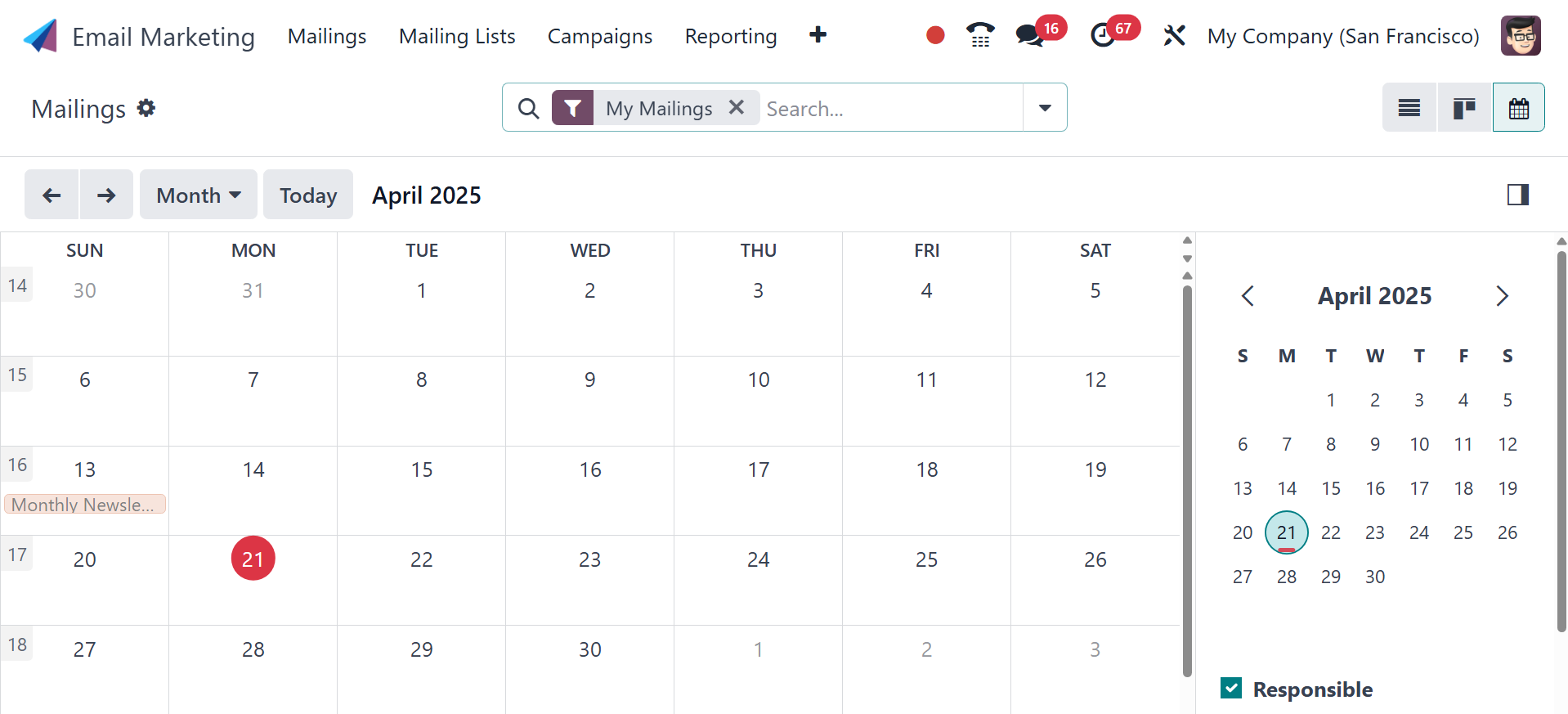The width and height of the screenshot is (1568, 714).
Task: Expand the search options dropdown
Action: [1044, 107]
